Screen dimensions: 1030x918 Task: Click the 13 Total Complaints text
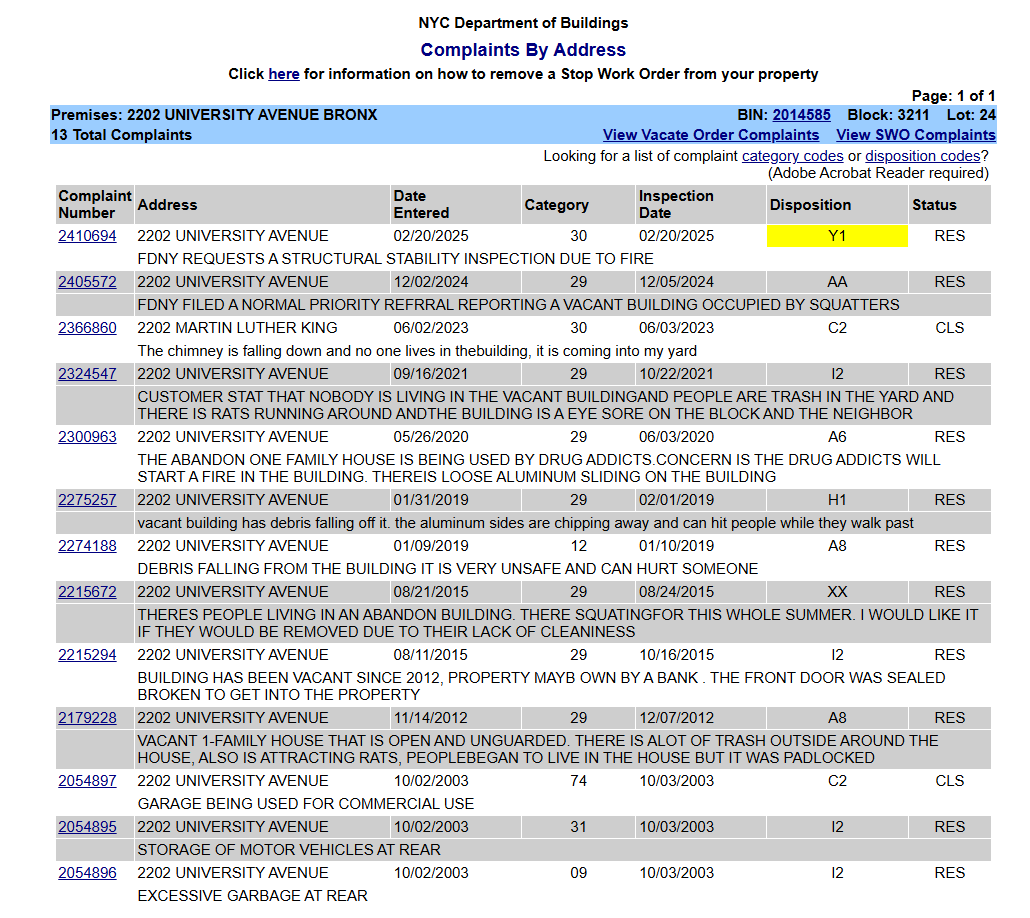click(x=122, y=135)
